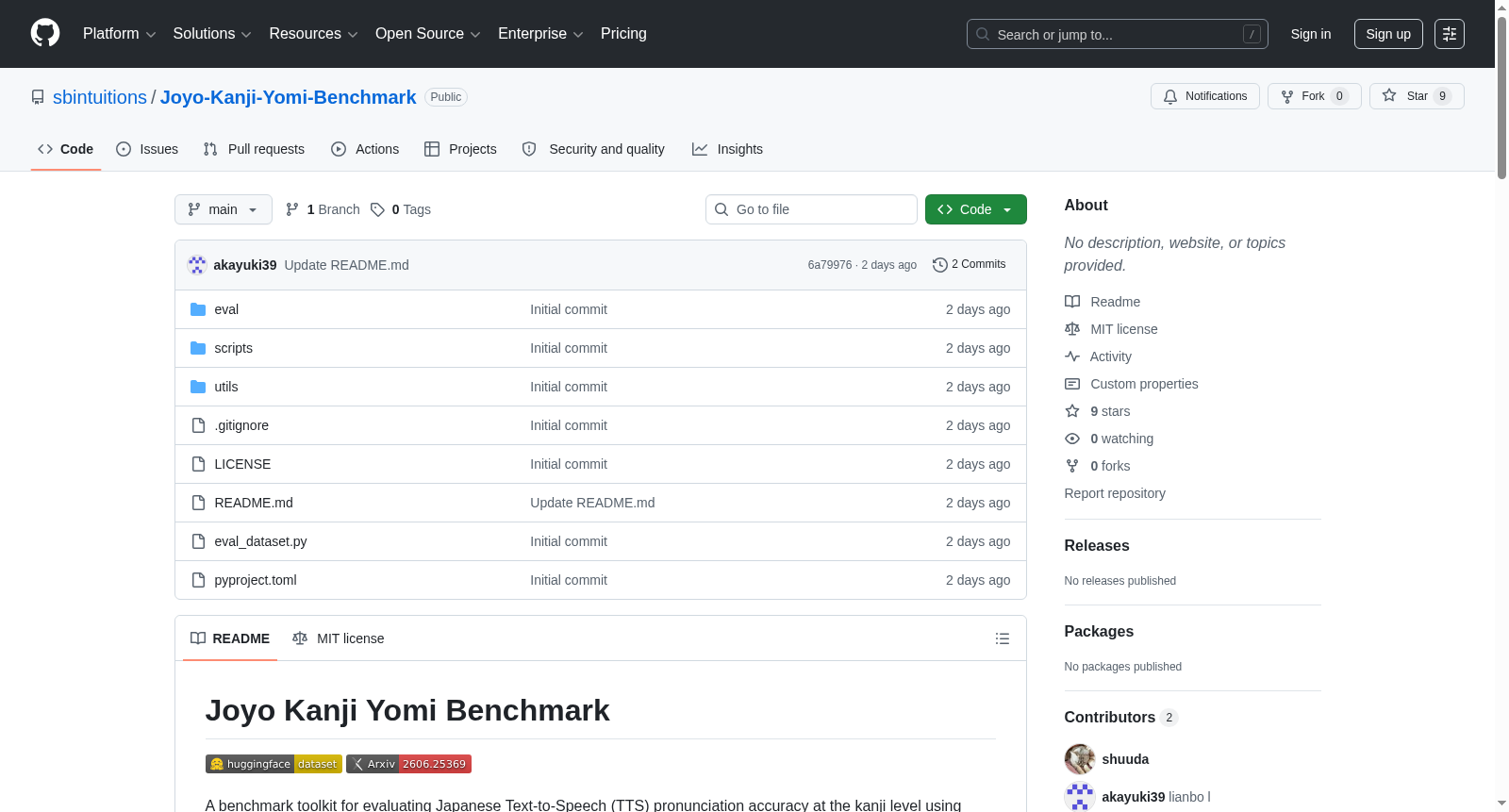Image resolution: width=1509 pixels, height=812 pixels.
Task: Open the 2 Commits history
Action: click(970, 264)
